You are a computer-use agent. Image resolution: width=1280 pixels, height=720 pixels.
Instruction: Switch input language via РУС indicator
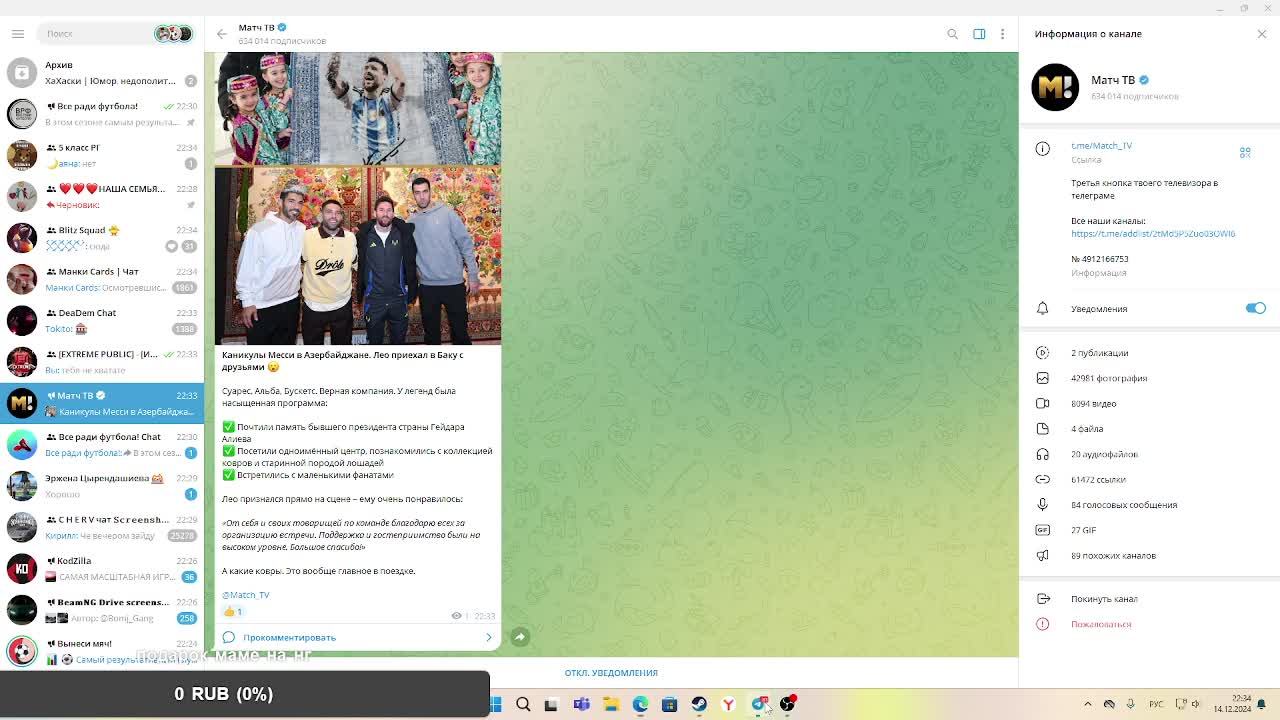click(x=1156, y=704)
